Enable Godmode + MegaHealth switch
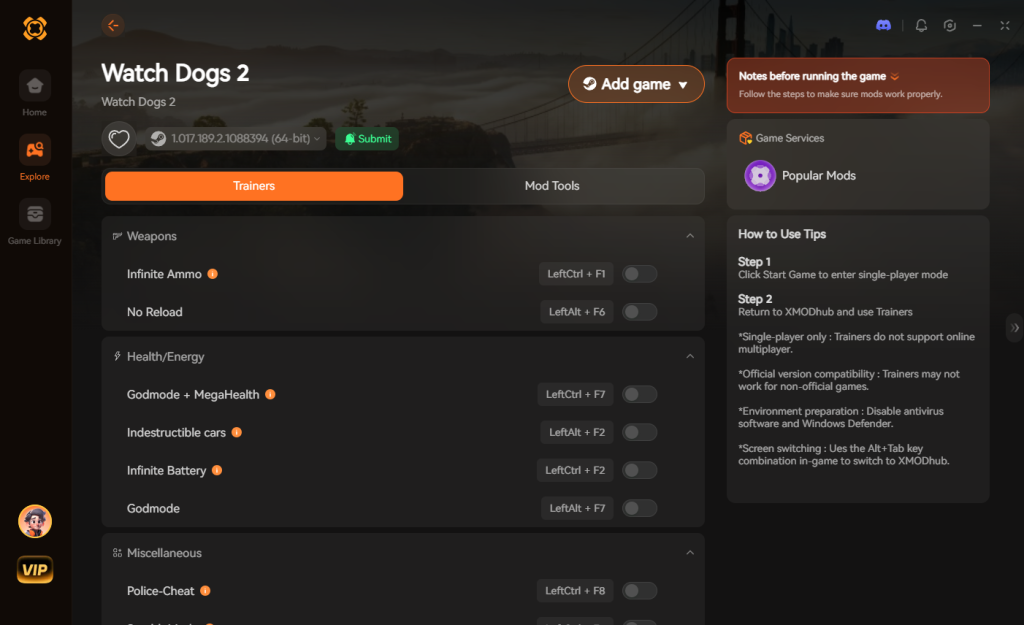 click(639, 394)
